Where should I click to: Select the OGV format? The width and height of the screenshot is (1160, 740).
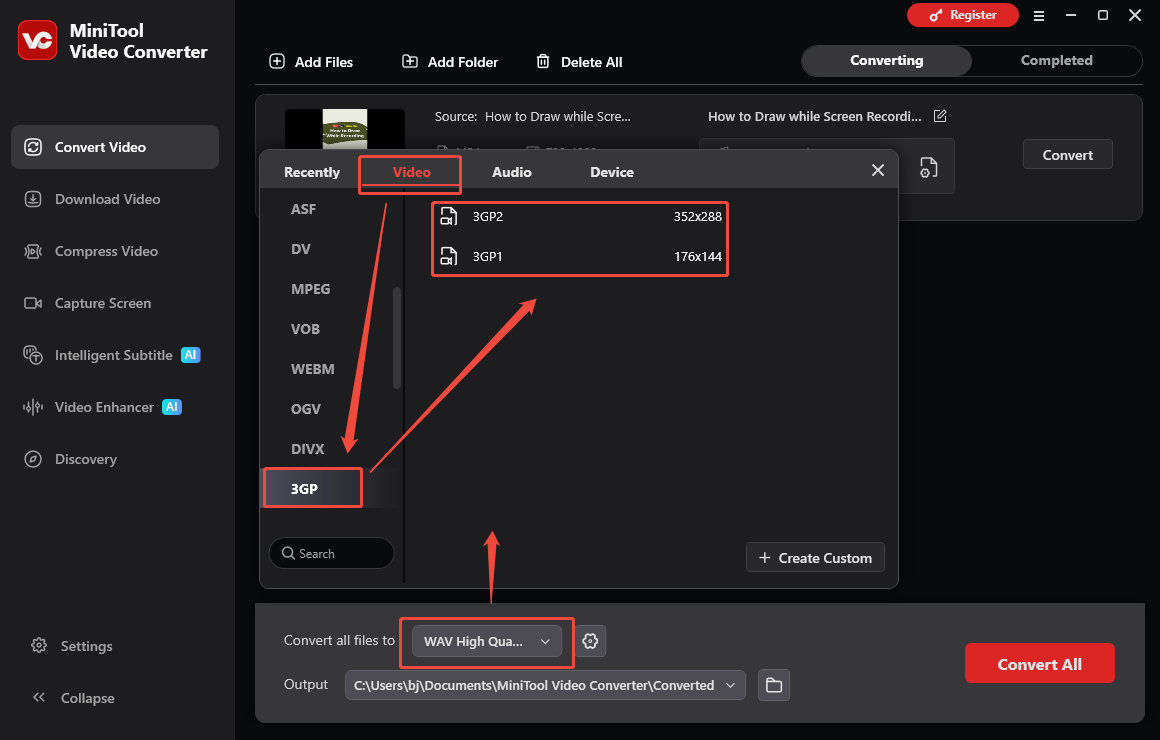coord(306,408)
